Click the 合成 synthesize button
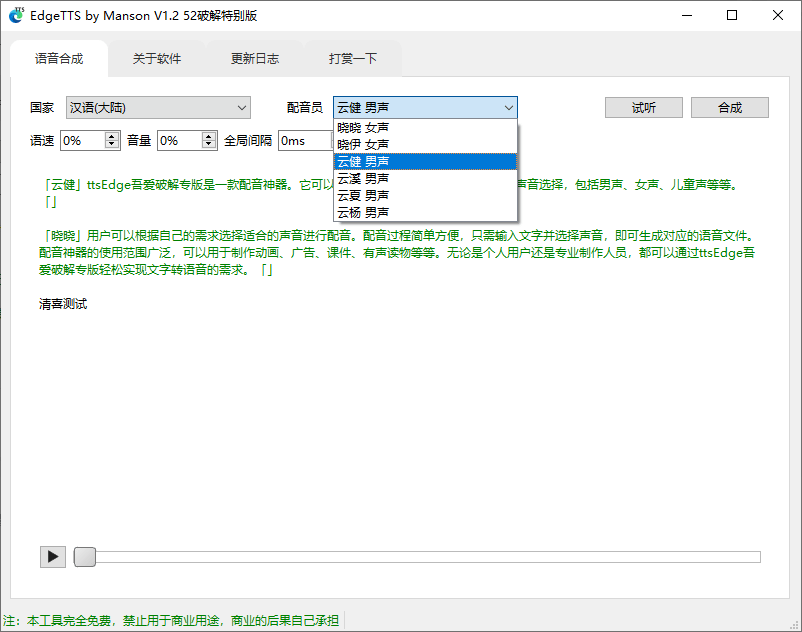The width and height of the screenshot is (802, 632). 729,107
